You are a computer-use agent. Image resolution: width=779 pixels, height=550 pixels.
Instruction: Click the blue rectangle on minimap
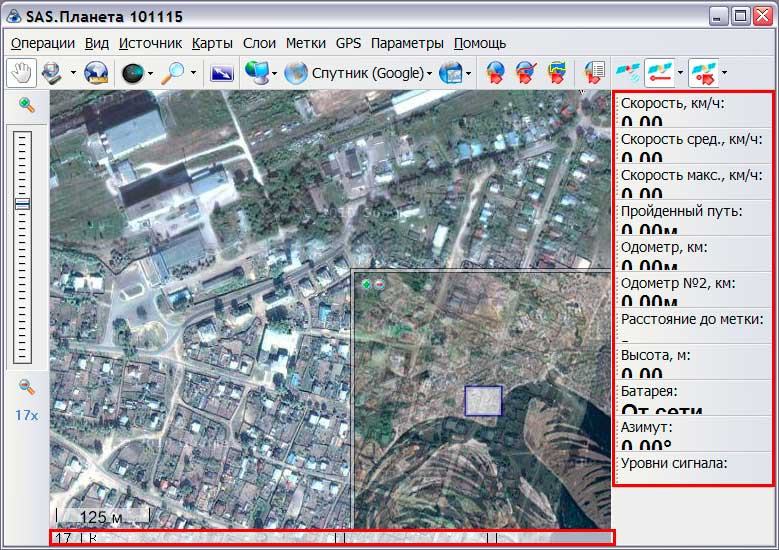point(483,400)
